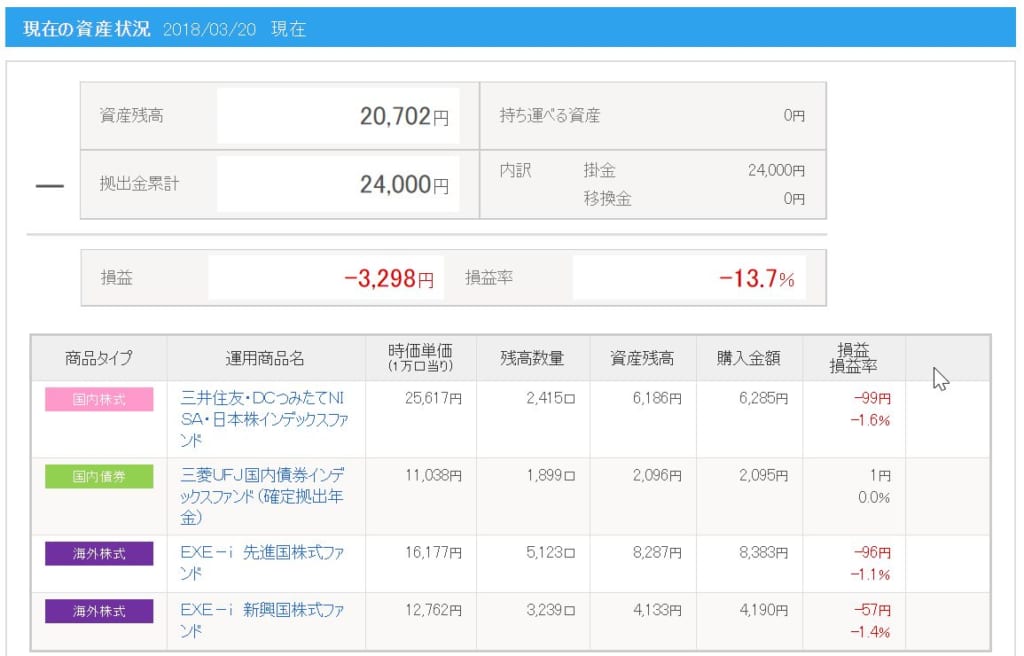Click the 資産残高 column header in table

[x=642, y=358]
